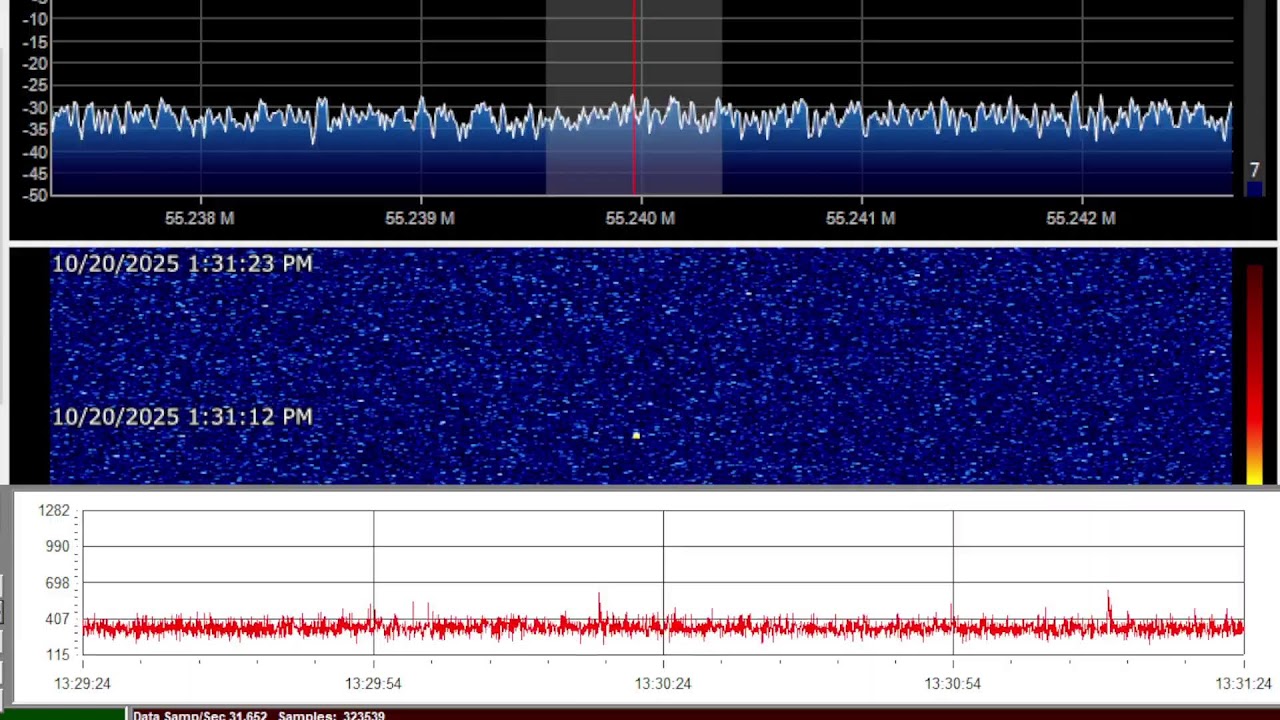Viewport: 1280px width, 720px height.
Task: Tune to the 55.241 M frequency mark
Action: [x=861, y=218]
